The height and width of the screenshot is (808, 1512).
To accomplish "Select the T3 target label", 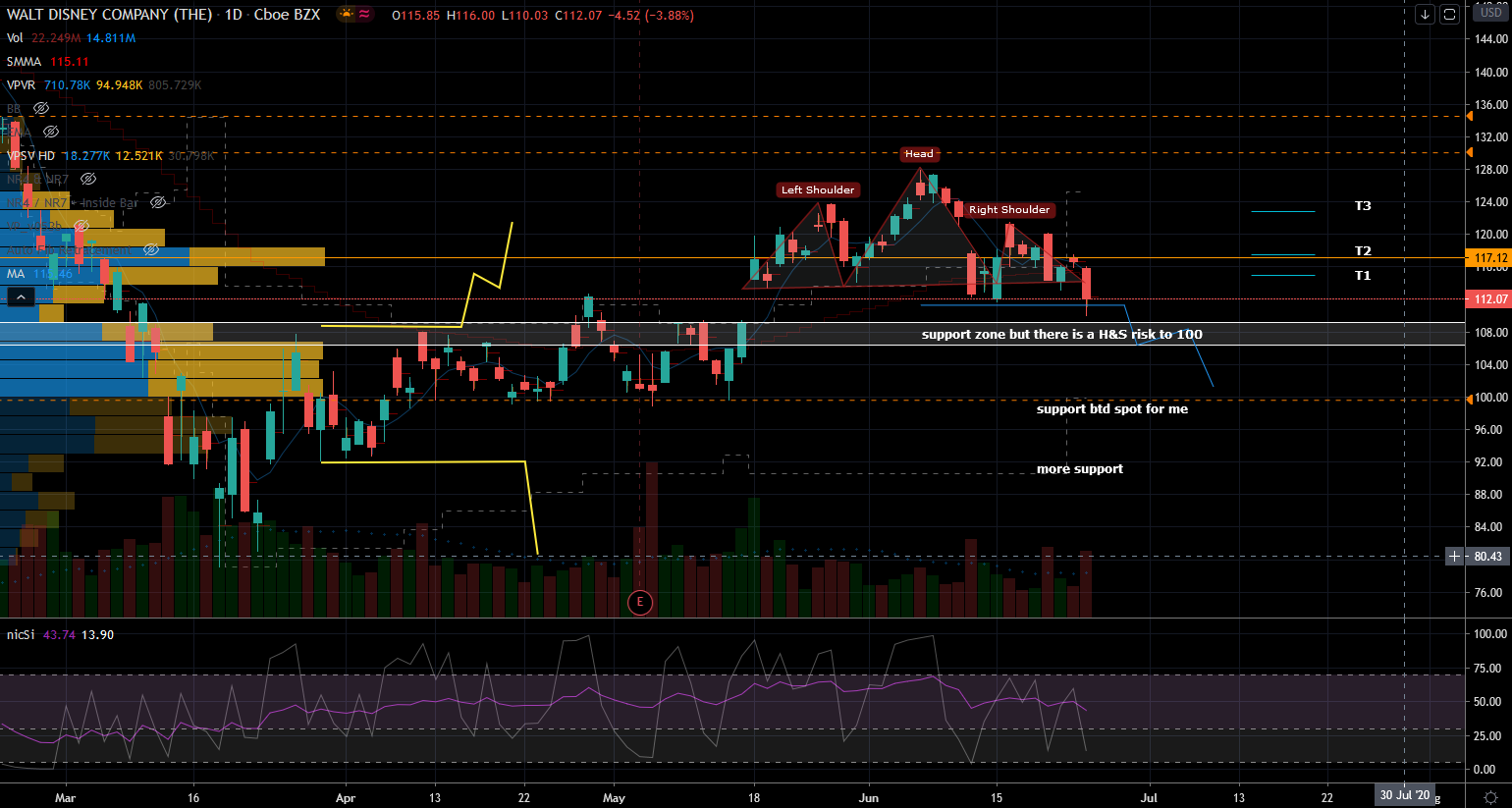I will 1363,206.
